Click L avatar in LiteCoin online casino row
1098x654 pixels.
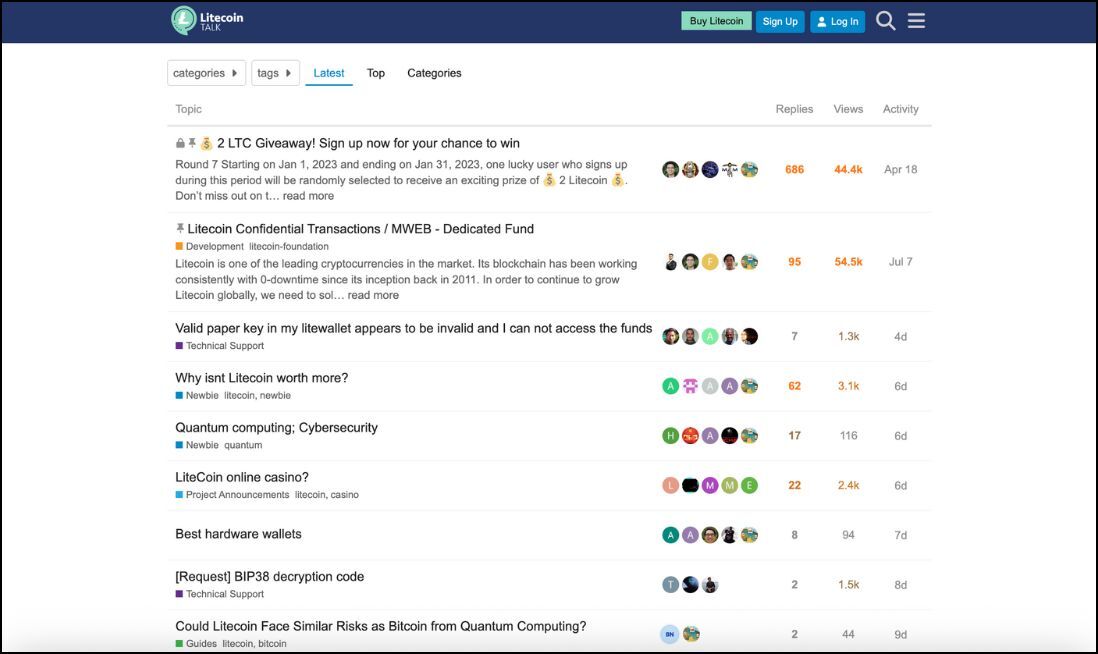tap(671, 485)
